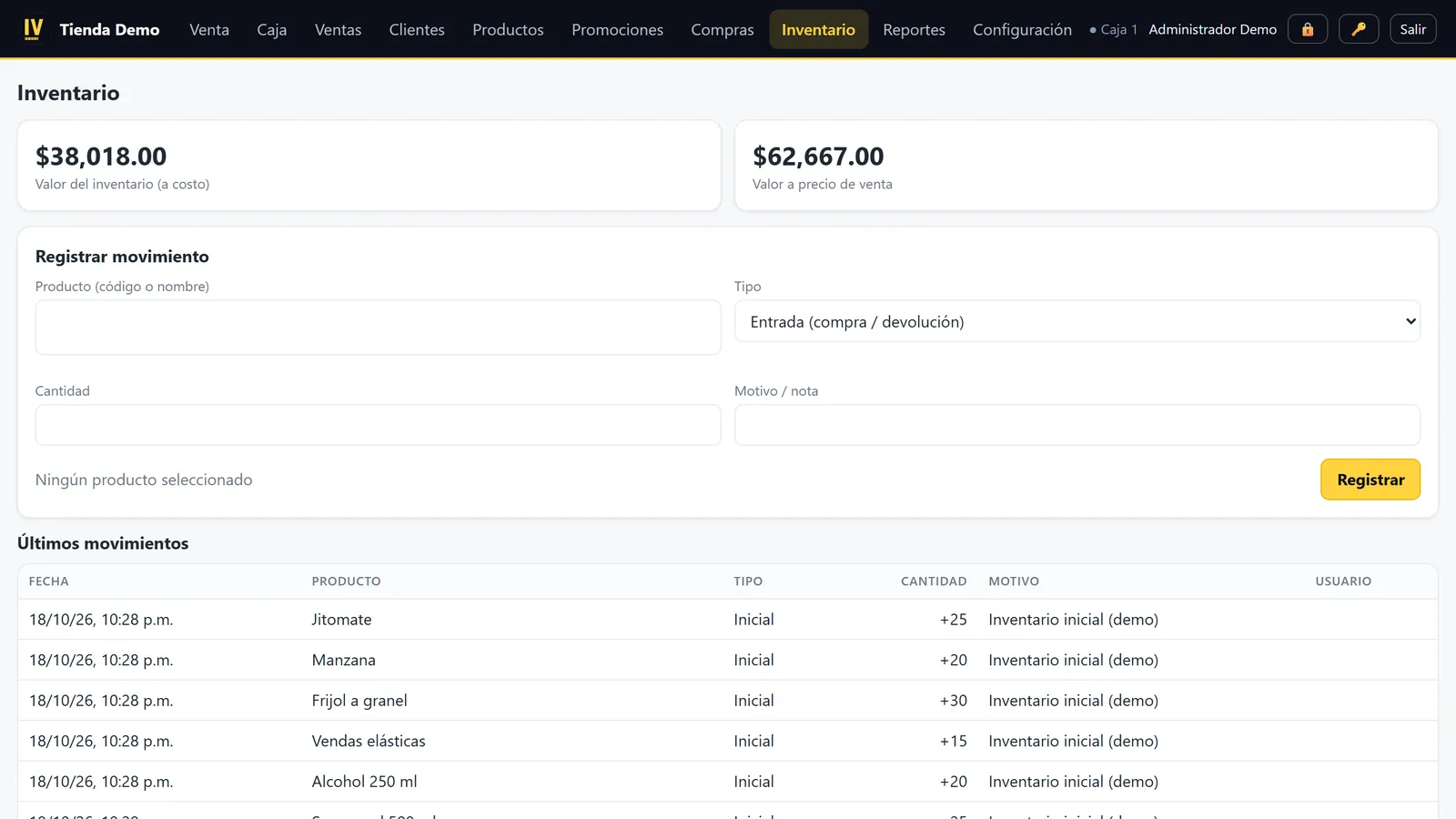Open the Productos page
1456x819 pixels.
click(508, 29)
